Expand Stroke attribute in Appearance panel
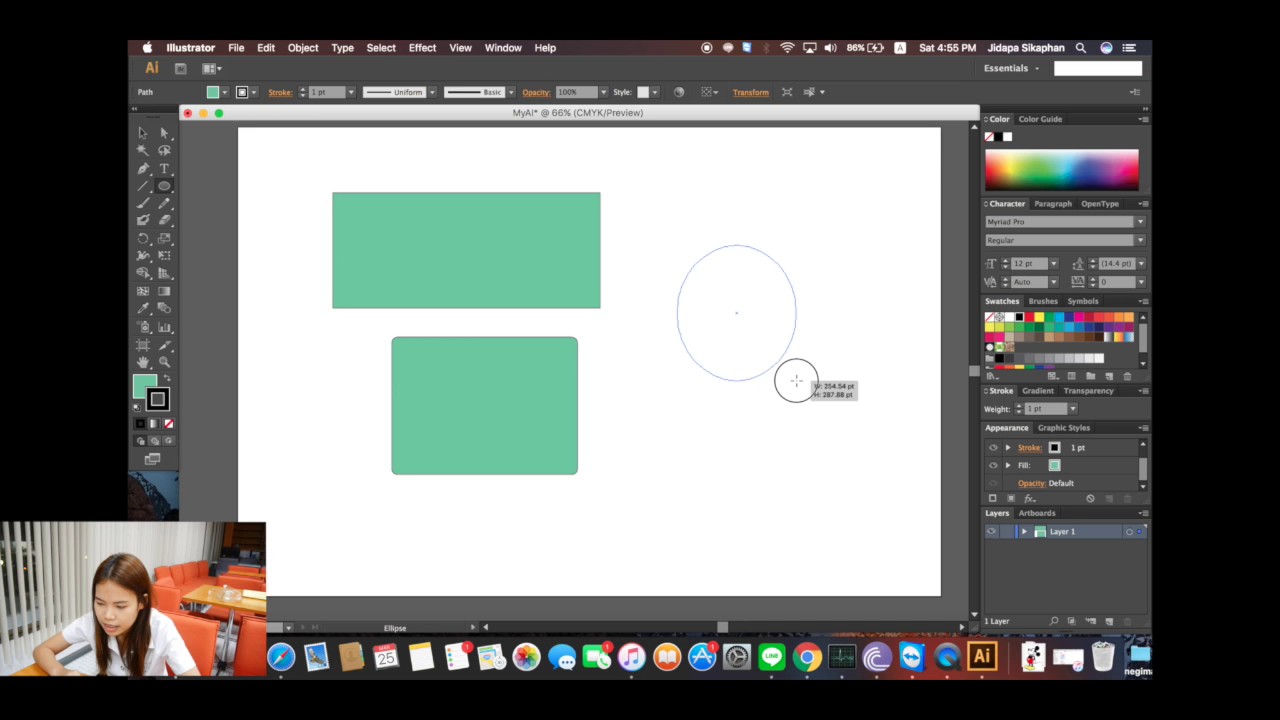 click(x=1008, y=448)
